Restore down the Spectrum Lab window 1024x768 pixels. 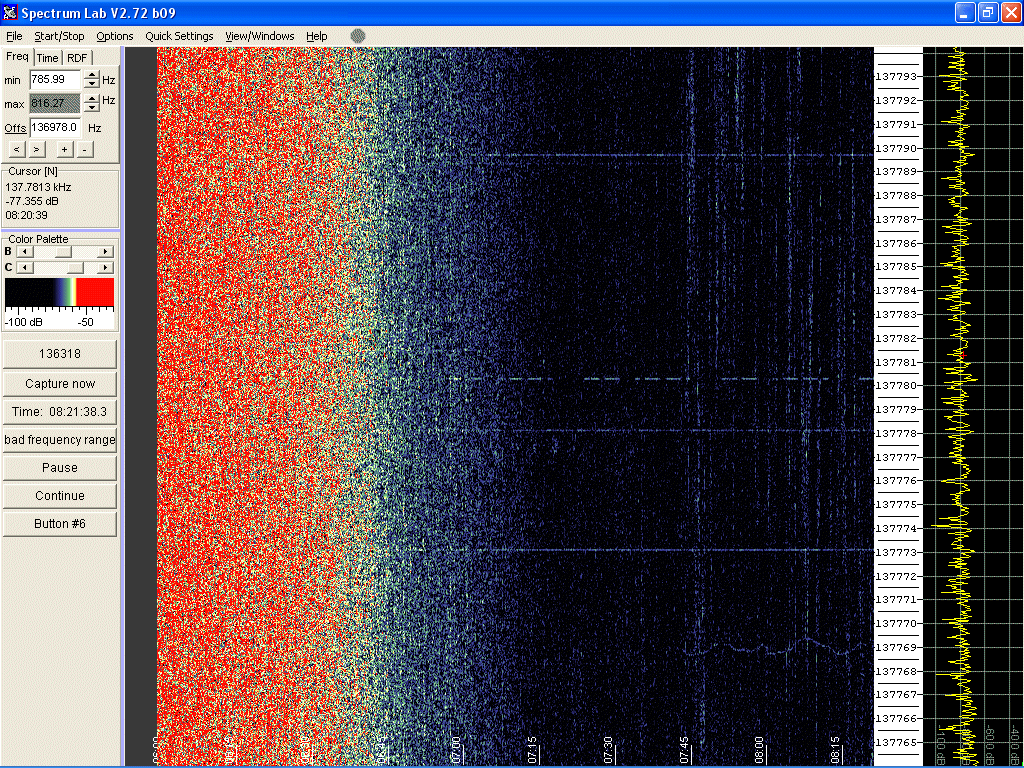click(988, 12)
